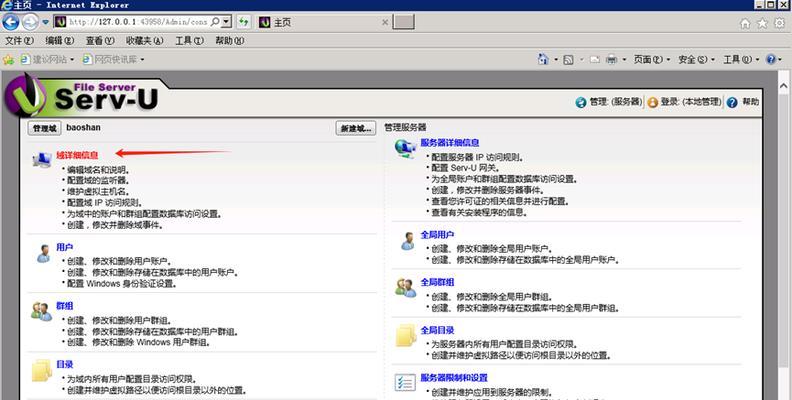Click the domain 群组 people icon

[41, 312]
